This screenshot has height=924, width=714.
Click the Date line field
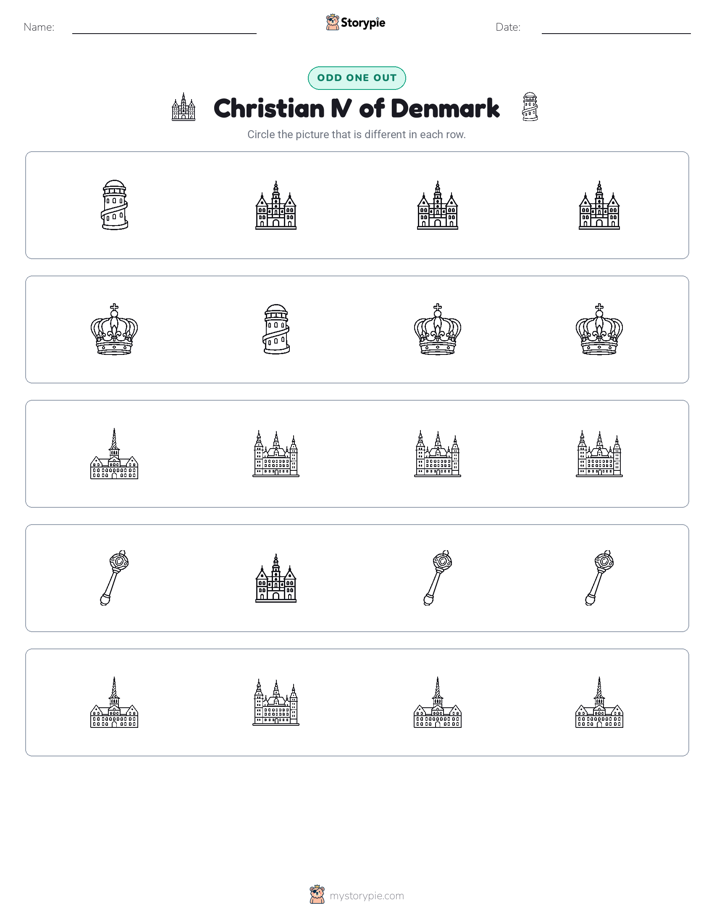(616, 27)
